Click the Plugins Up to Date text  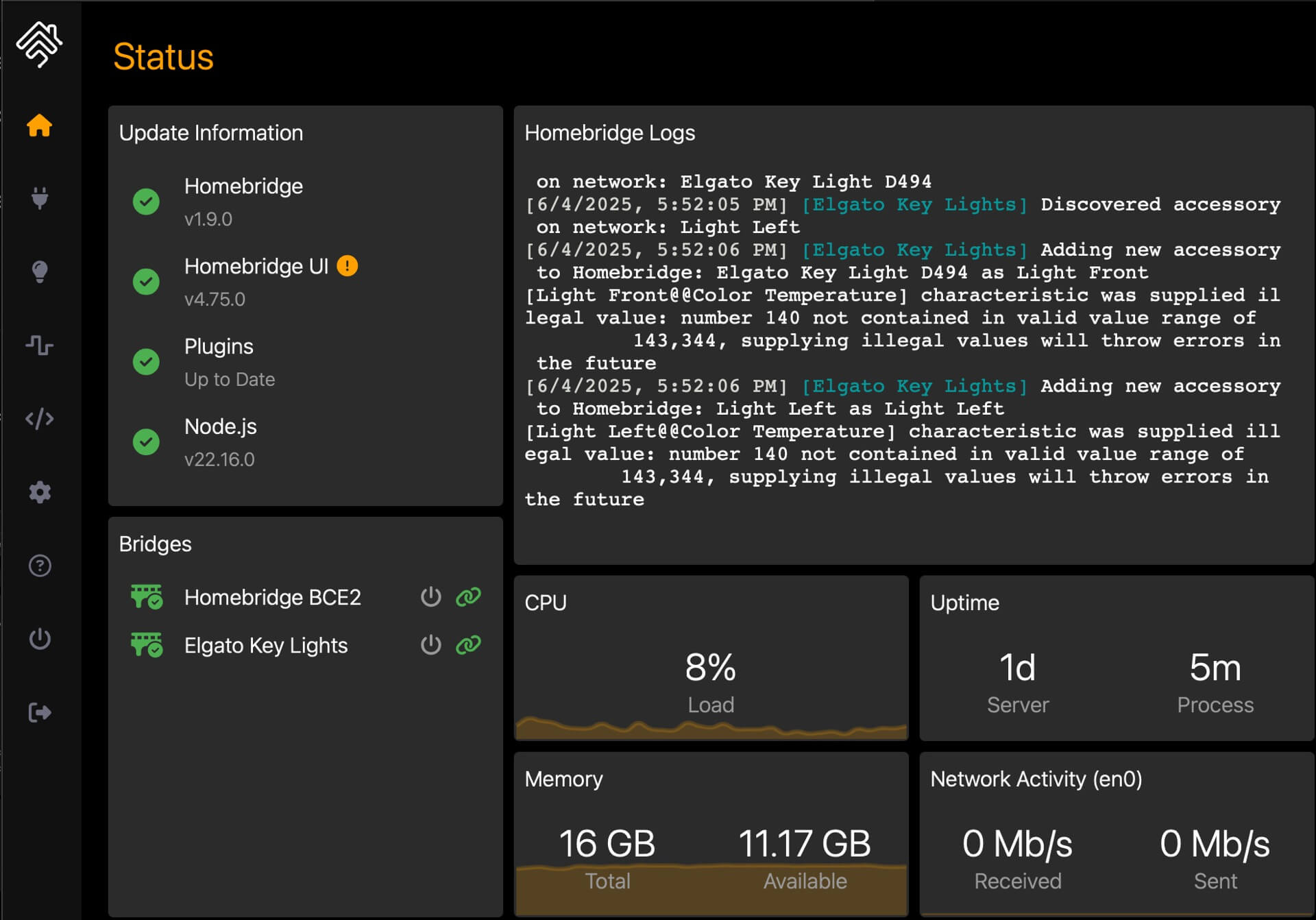(x=230, y=380)
